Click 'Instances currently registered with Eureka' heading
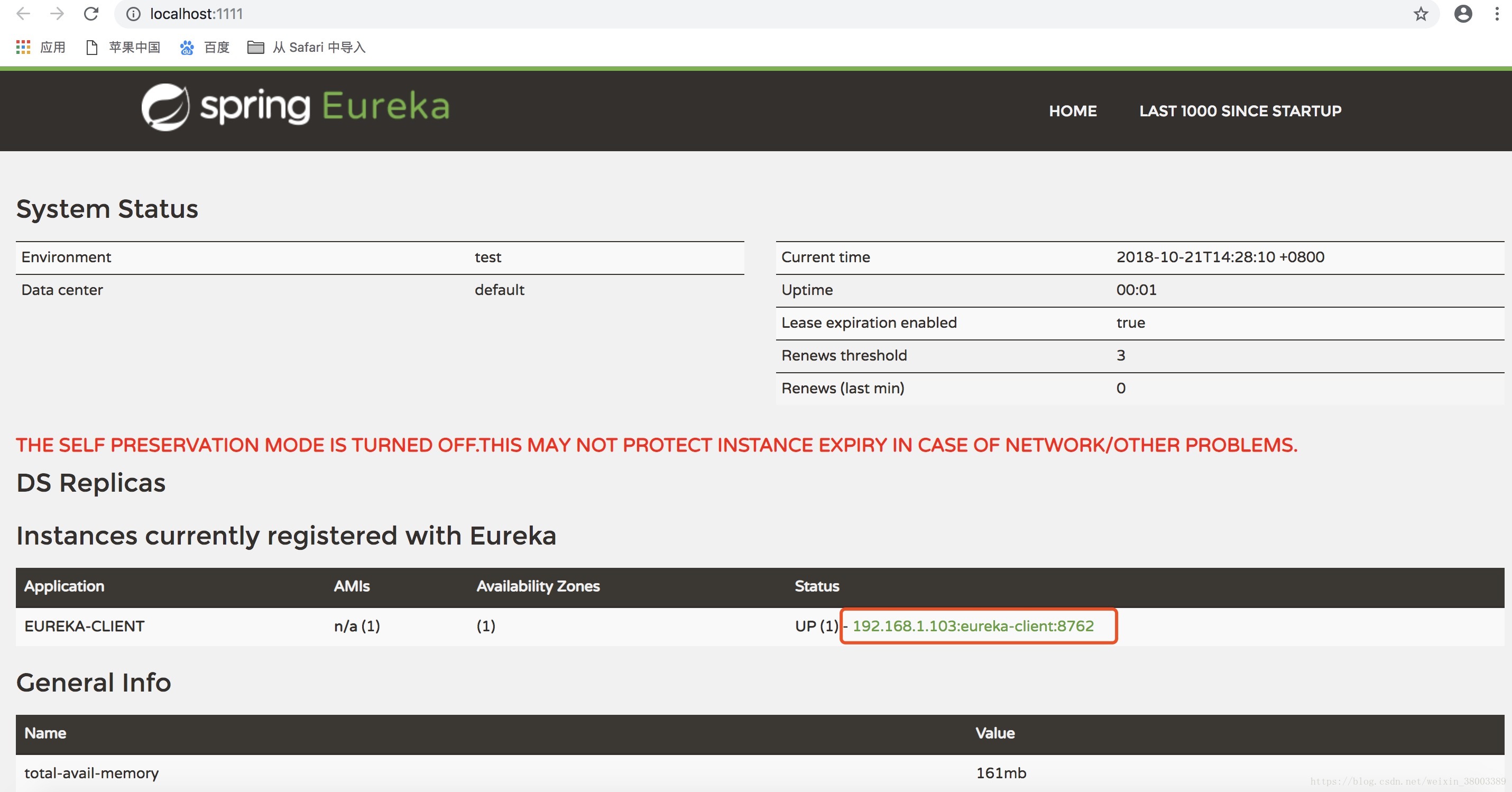This screenshot has width=1512, height=792. 286,536
